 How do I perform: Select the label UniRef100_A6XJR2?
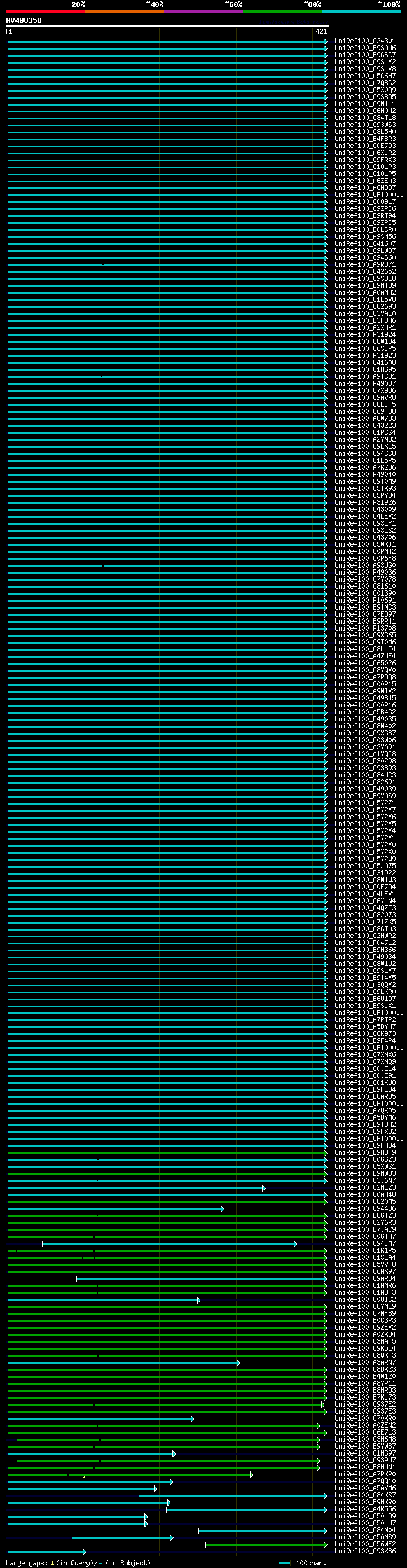(365, 153)
